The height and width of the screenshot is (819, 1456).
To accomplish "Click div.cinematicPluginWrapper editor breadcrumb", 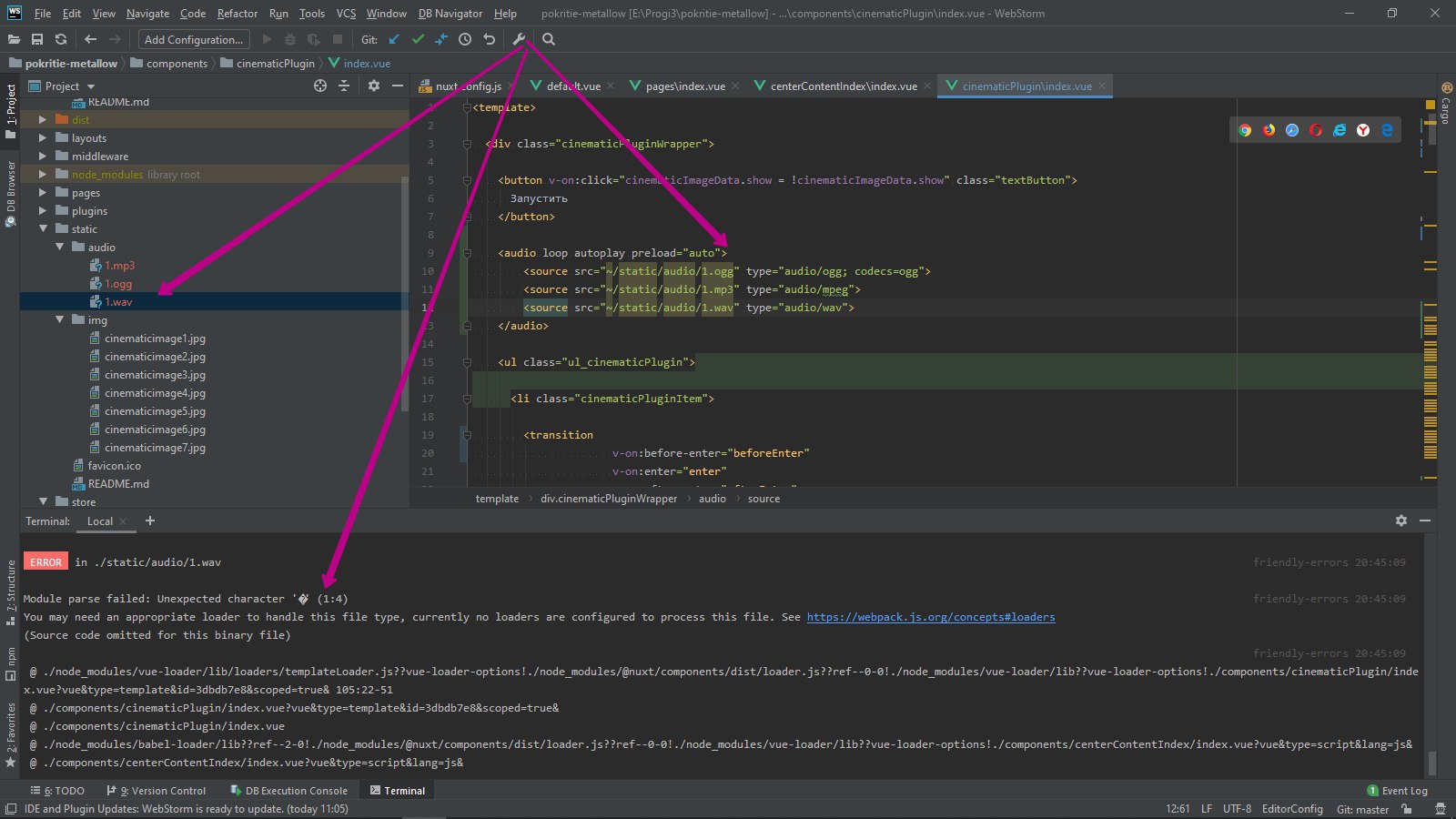I will 609,499.
